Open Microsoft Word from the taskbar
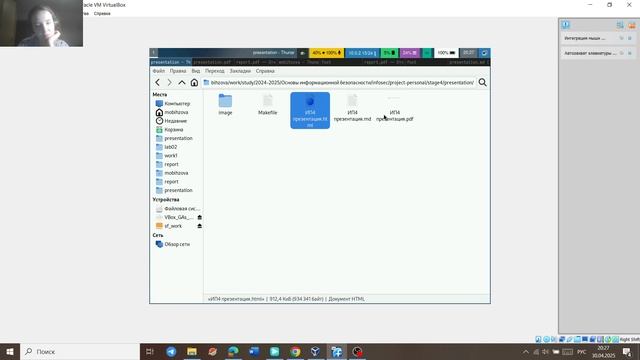The height and width of the screenshot is (360, 640). click(x=254, y=351)
